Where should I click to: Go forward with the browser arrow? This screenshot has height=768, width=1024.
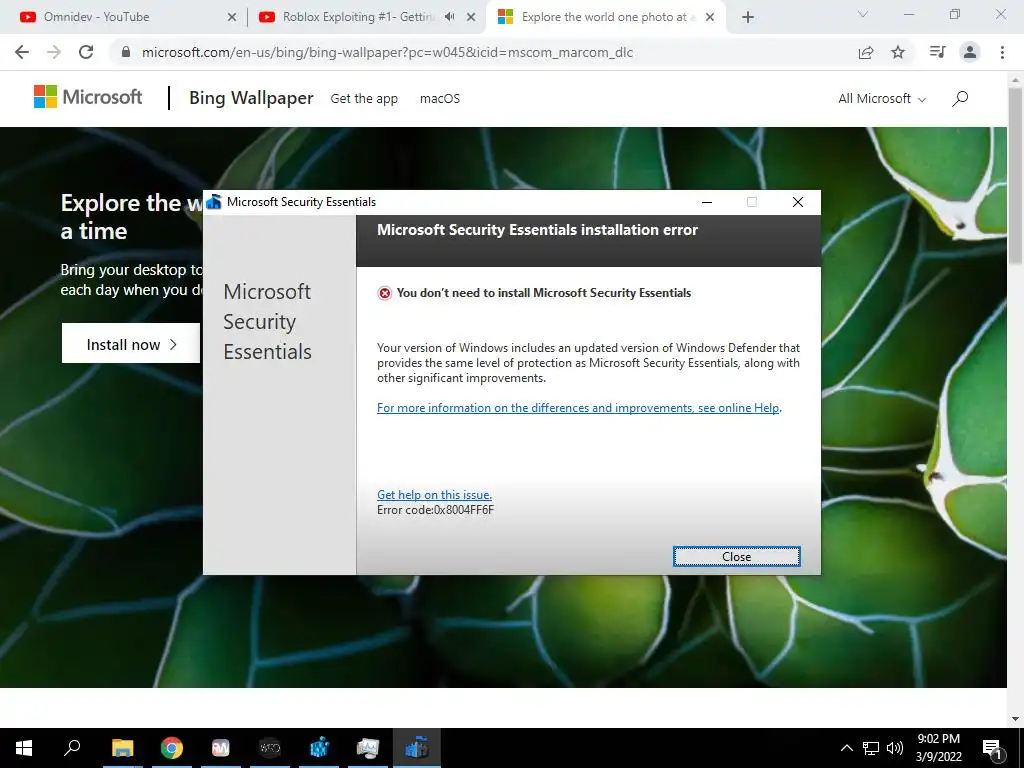54,52
